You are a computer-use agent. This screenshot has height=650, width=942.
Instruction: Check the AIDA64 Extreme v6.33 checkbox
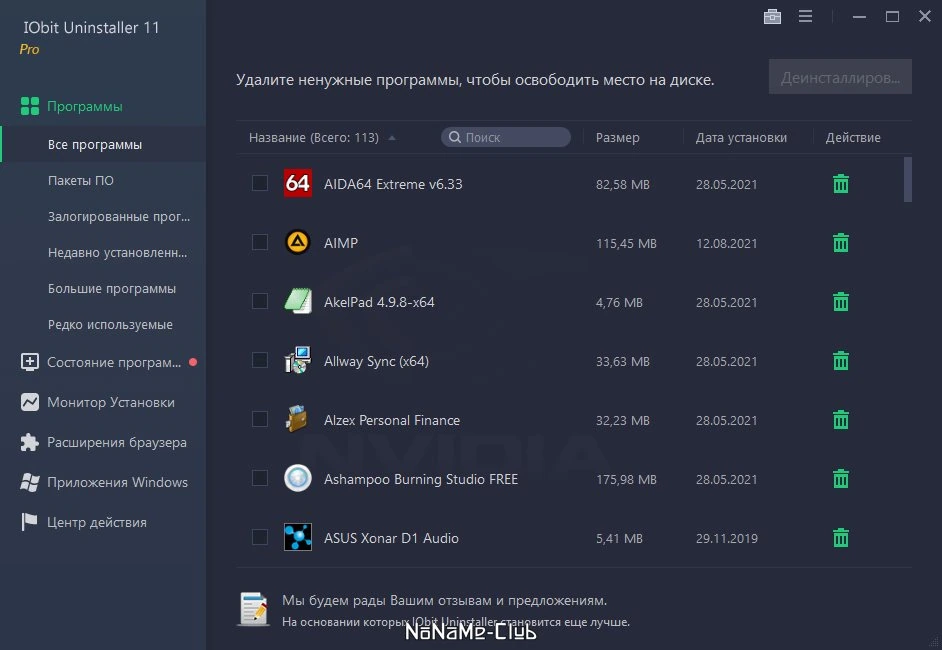tap(260, 183)
